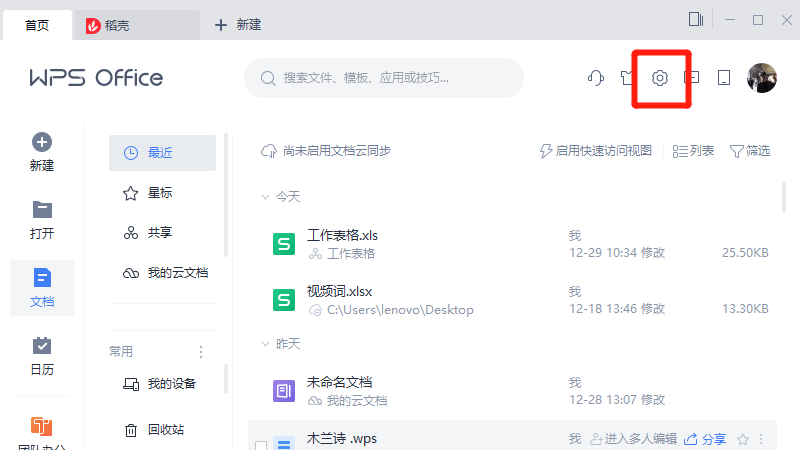Tick the checkbox beside 木兰诗 .wps
Viewport: 800px width, 450px height.
click(261, 444)
